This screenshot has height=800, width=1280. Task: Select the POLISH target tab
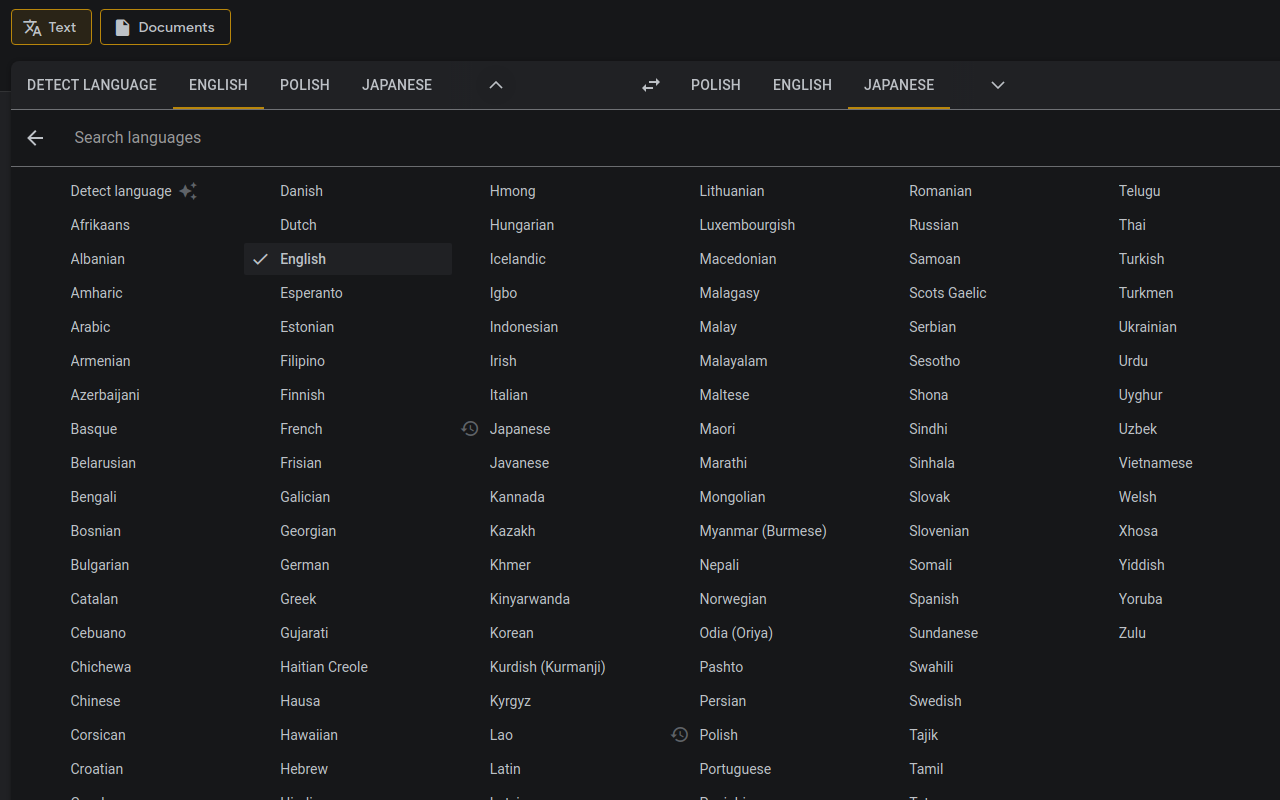(716, 85)
